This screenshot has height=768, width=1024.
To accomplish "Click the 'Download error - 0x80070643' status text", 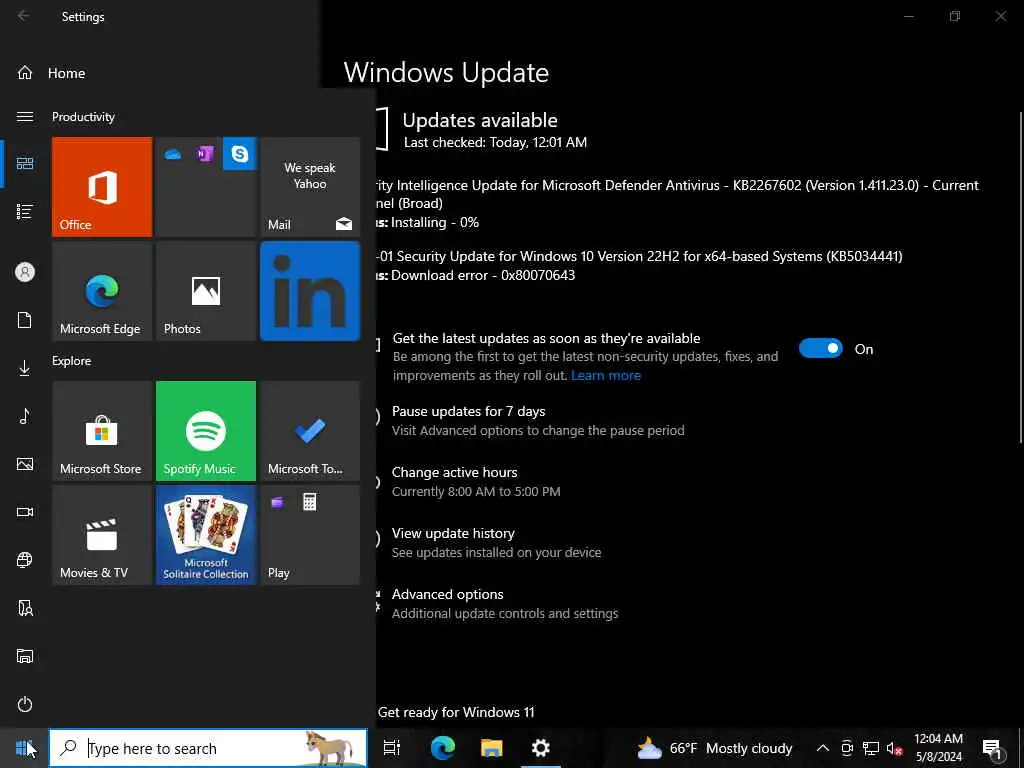I will [483, 276].
